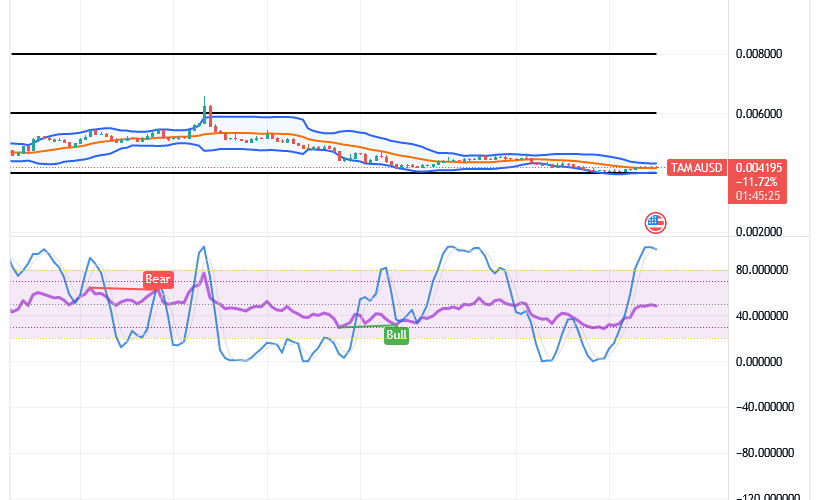Image resolution: width=820 pixels, height=500 pixels.
Task: Click the 40.000000 oscillator axis label
Action: coord(761,316)
